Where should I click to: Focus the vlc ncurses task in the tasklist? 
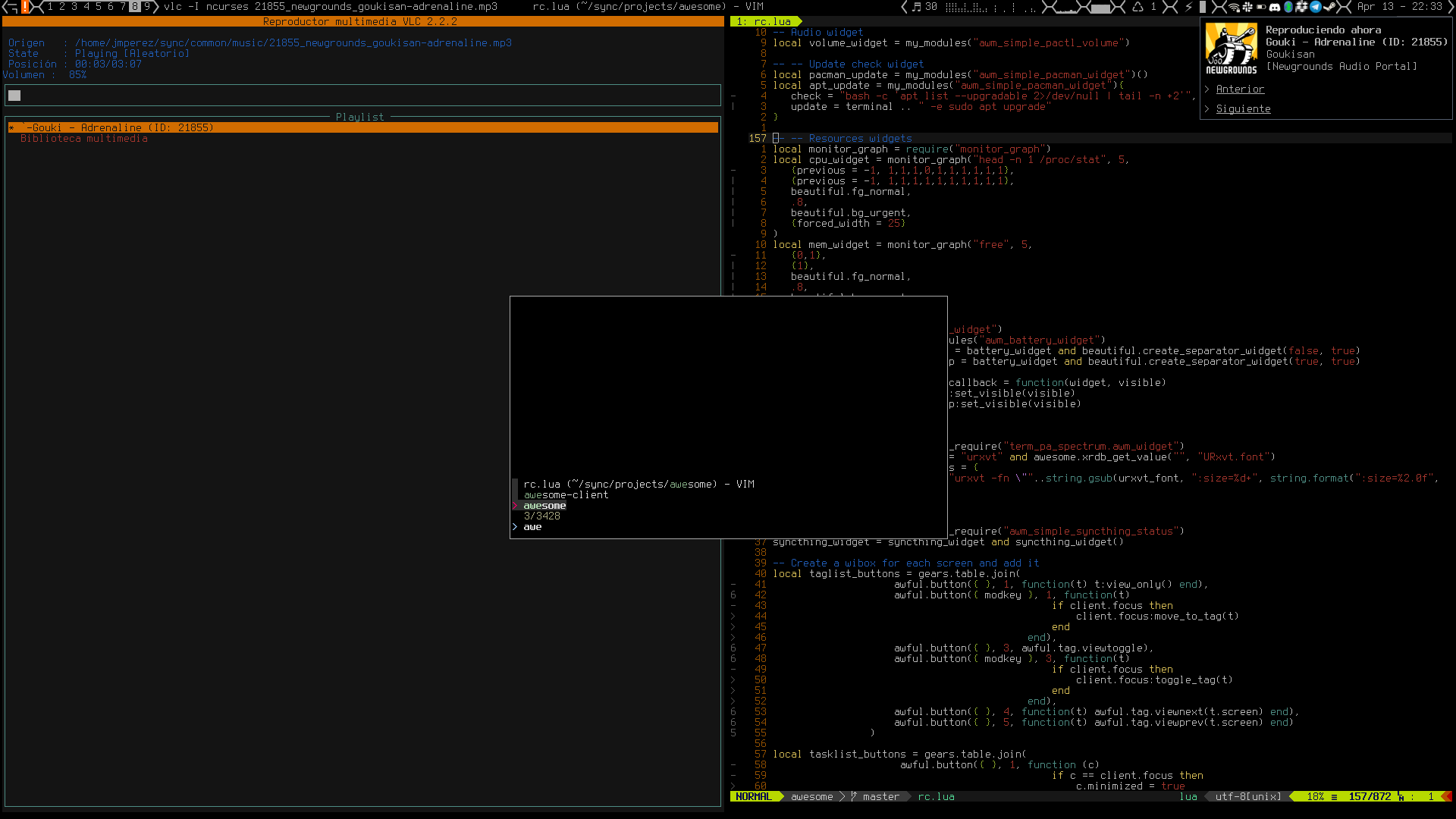coord(331,7)
